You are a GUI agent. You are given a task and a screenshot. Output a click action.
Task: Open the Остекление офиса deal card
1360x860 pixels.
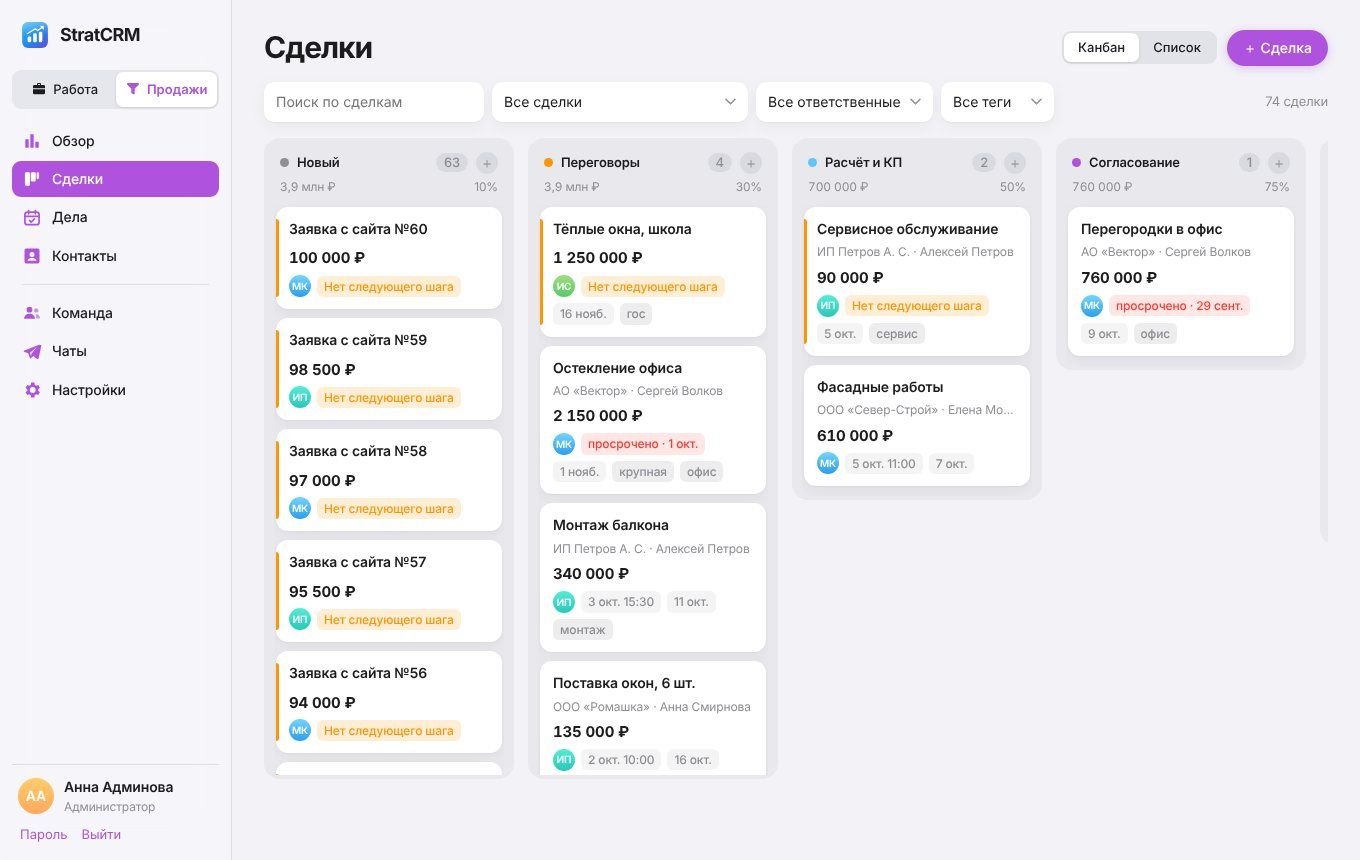point(653,420)
